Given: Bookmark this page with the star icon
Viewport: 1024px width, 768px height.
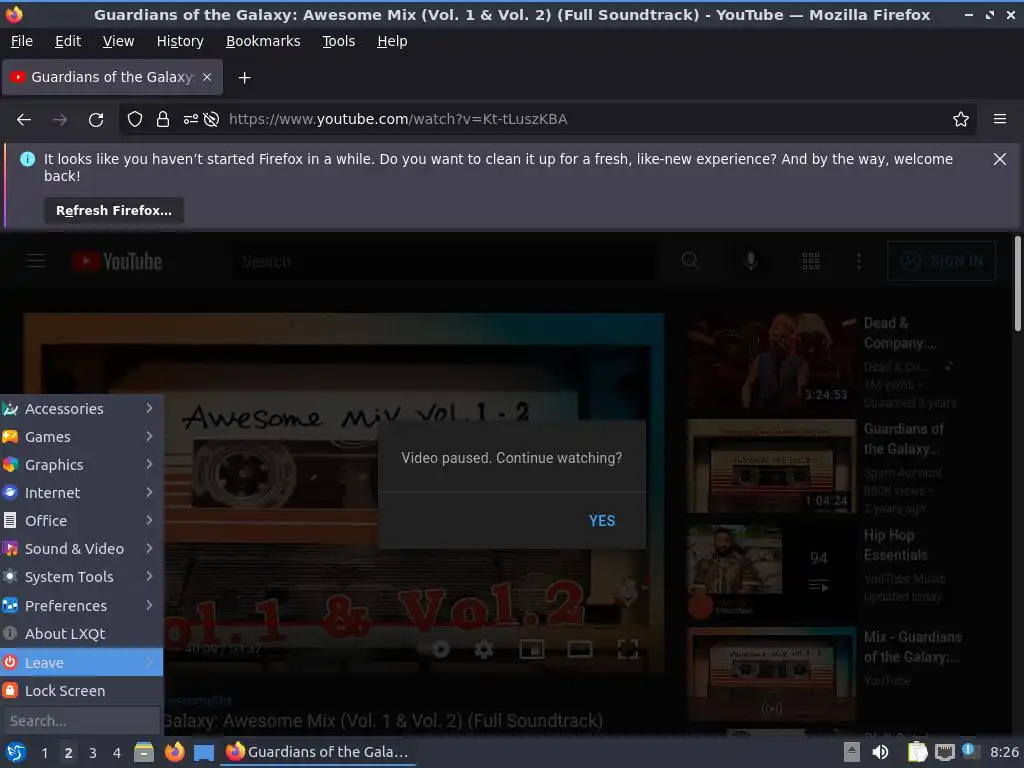Looking at the screenshot, I should [x=961, y=120].
